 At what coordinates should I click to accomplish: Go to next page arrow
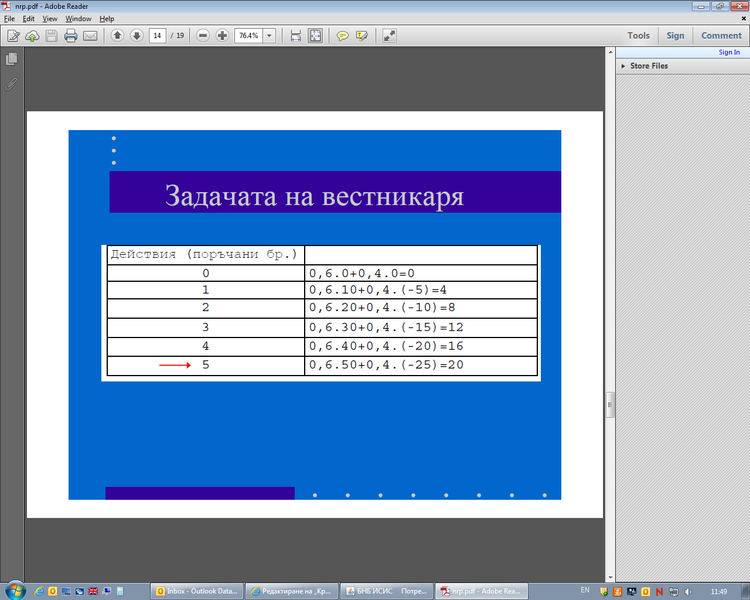(x=136, y=35)
